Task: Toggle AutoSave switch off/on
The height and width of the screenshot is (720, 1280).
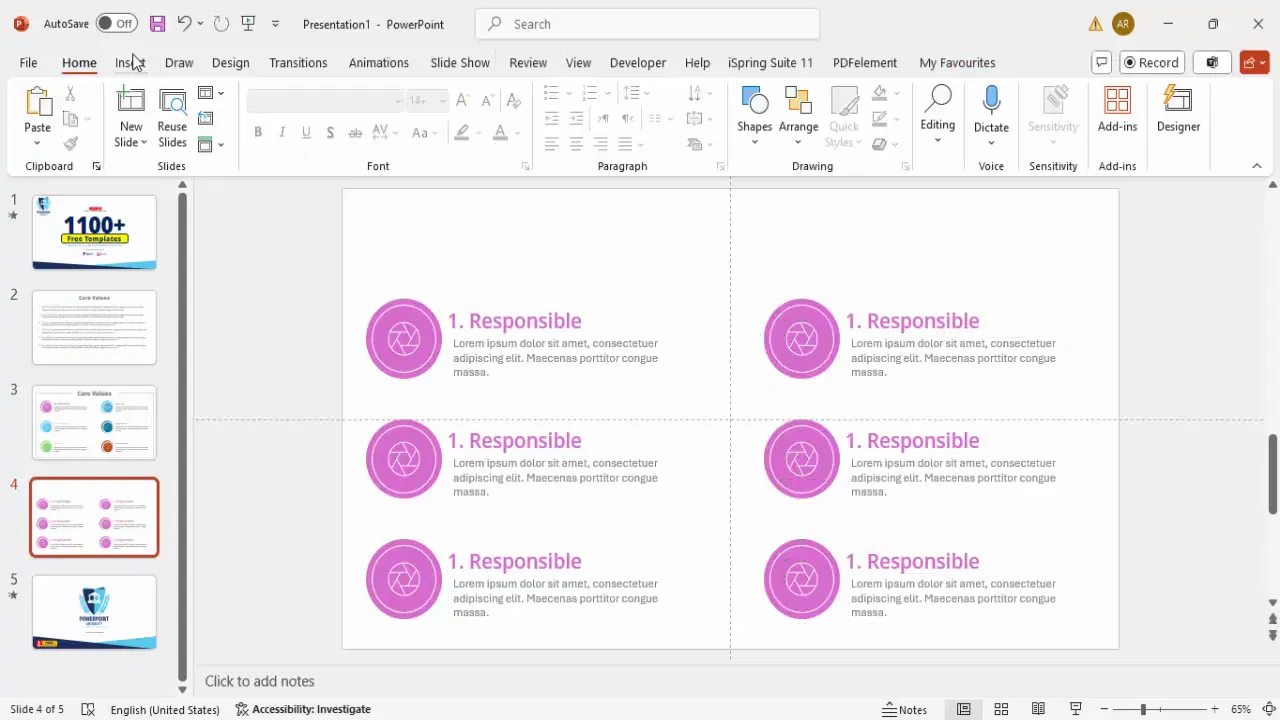Action: point(117,23)
